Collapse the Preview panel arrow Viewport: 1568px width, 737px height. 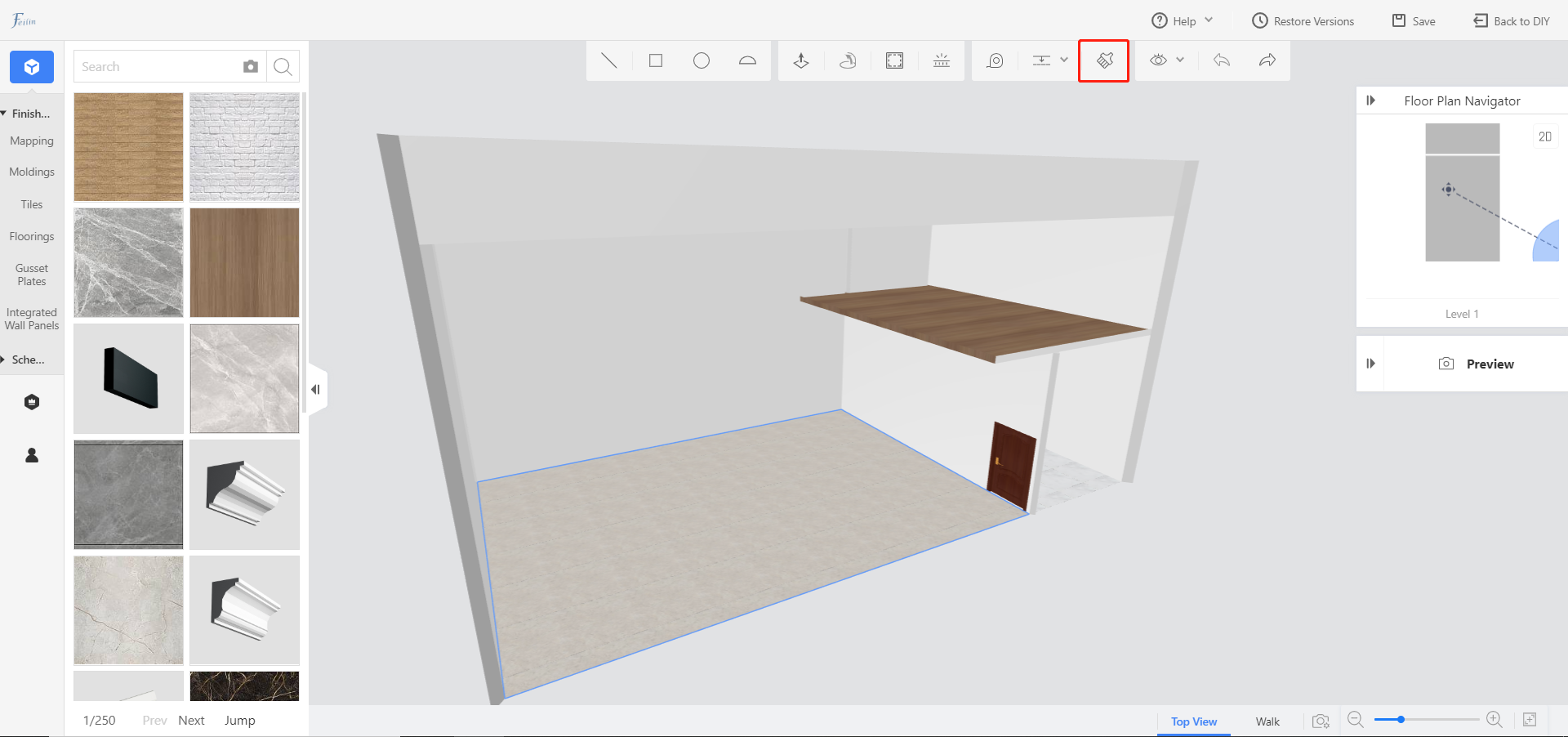tap(1371, 364)
